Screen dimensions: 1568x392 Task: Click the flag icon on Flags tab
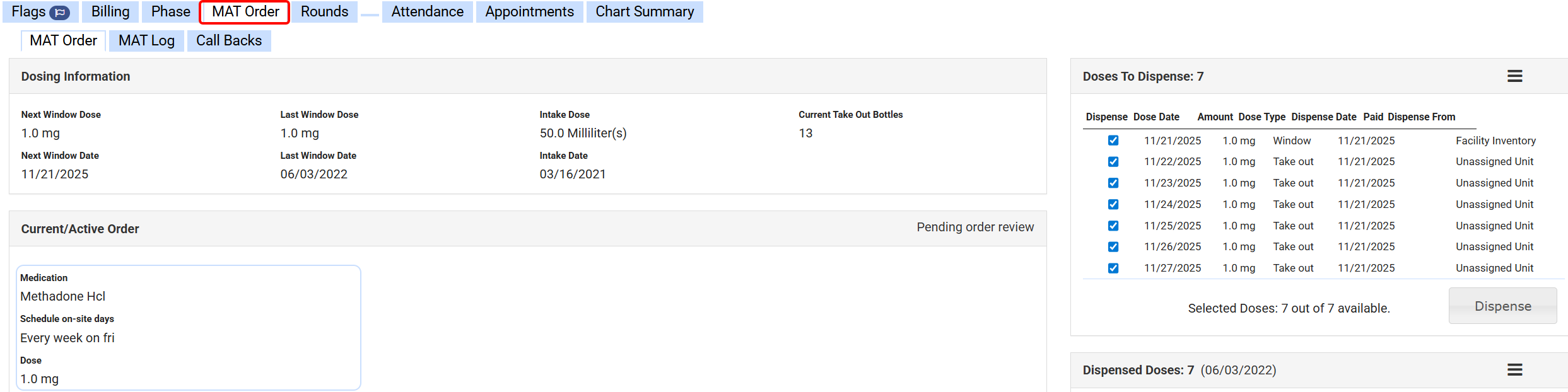[x=59, y=13]
